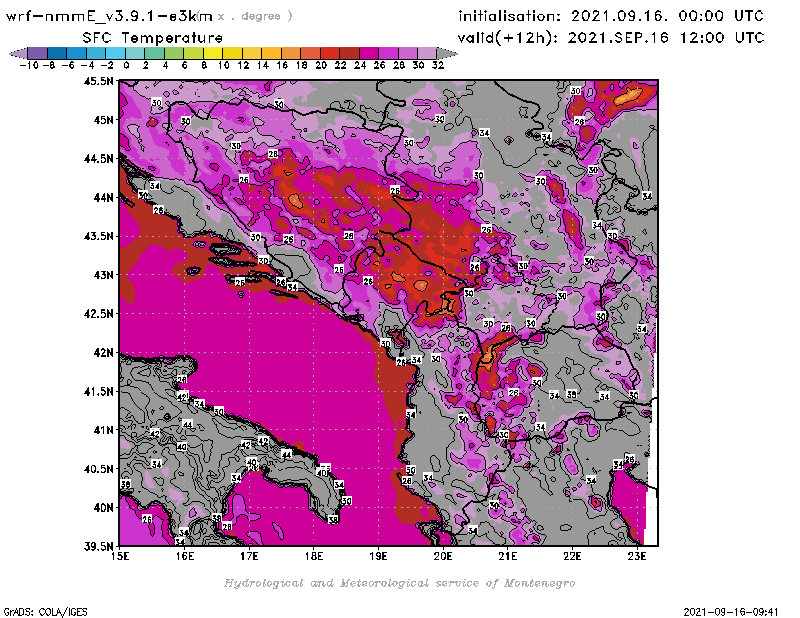Image resolution: width=800 pixels, height=618 pixels.
Task: Click the '22E' longitude axis label
Action: (x=572, y=556)
